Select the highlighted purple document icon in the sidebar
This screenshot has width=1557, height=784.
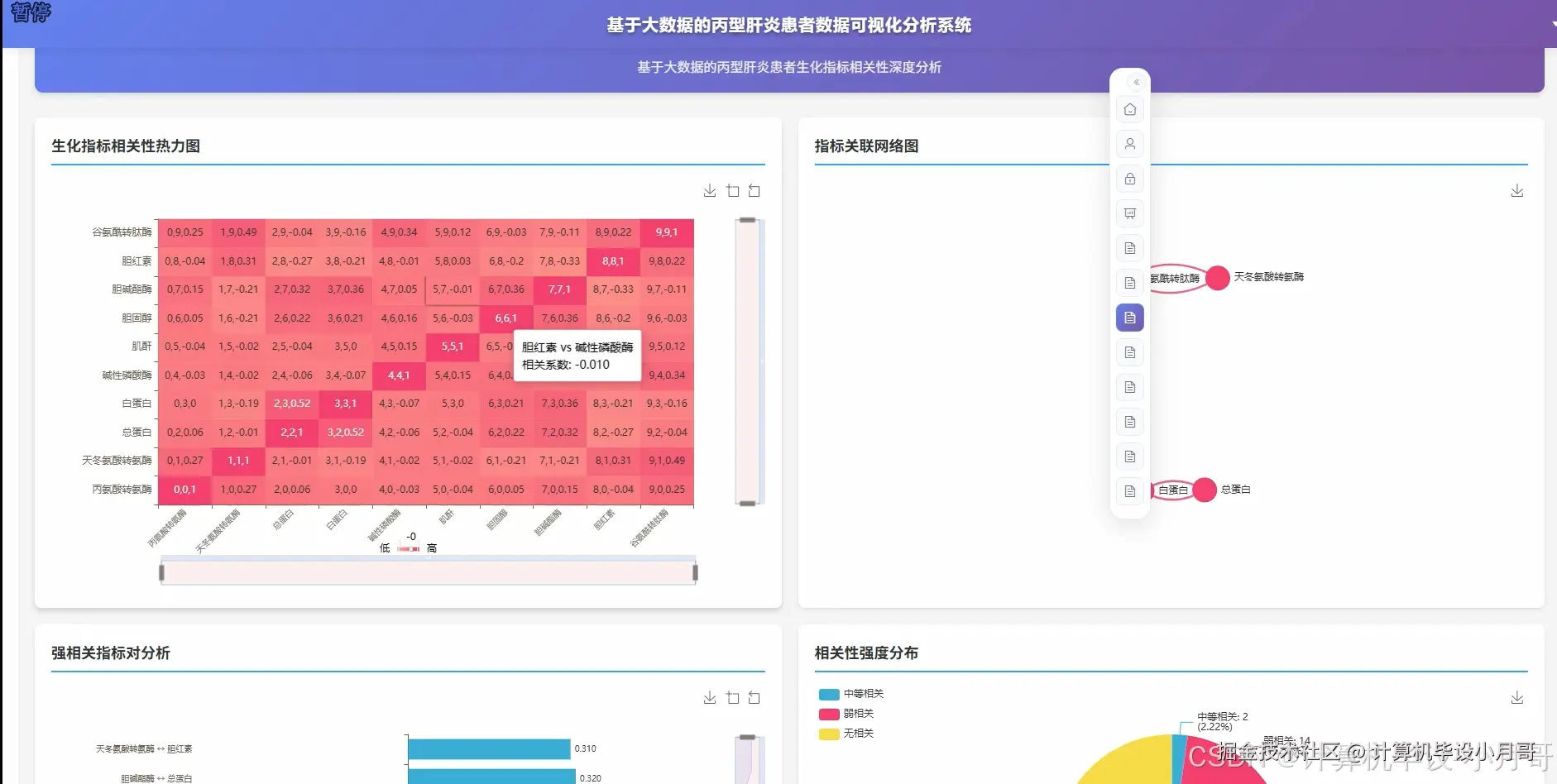pos(1130,318)
